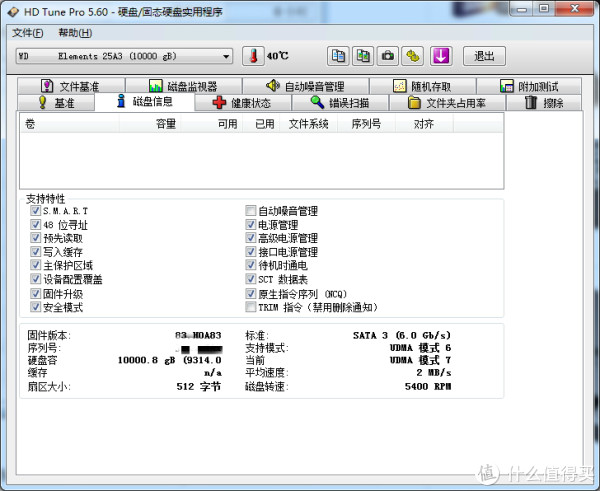Toggle the 高级电源管理 checkbox

[251, 238]
